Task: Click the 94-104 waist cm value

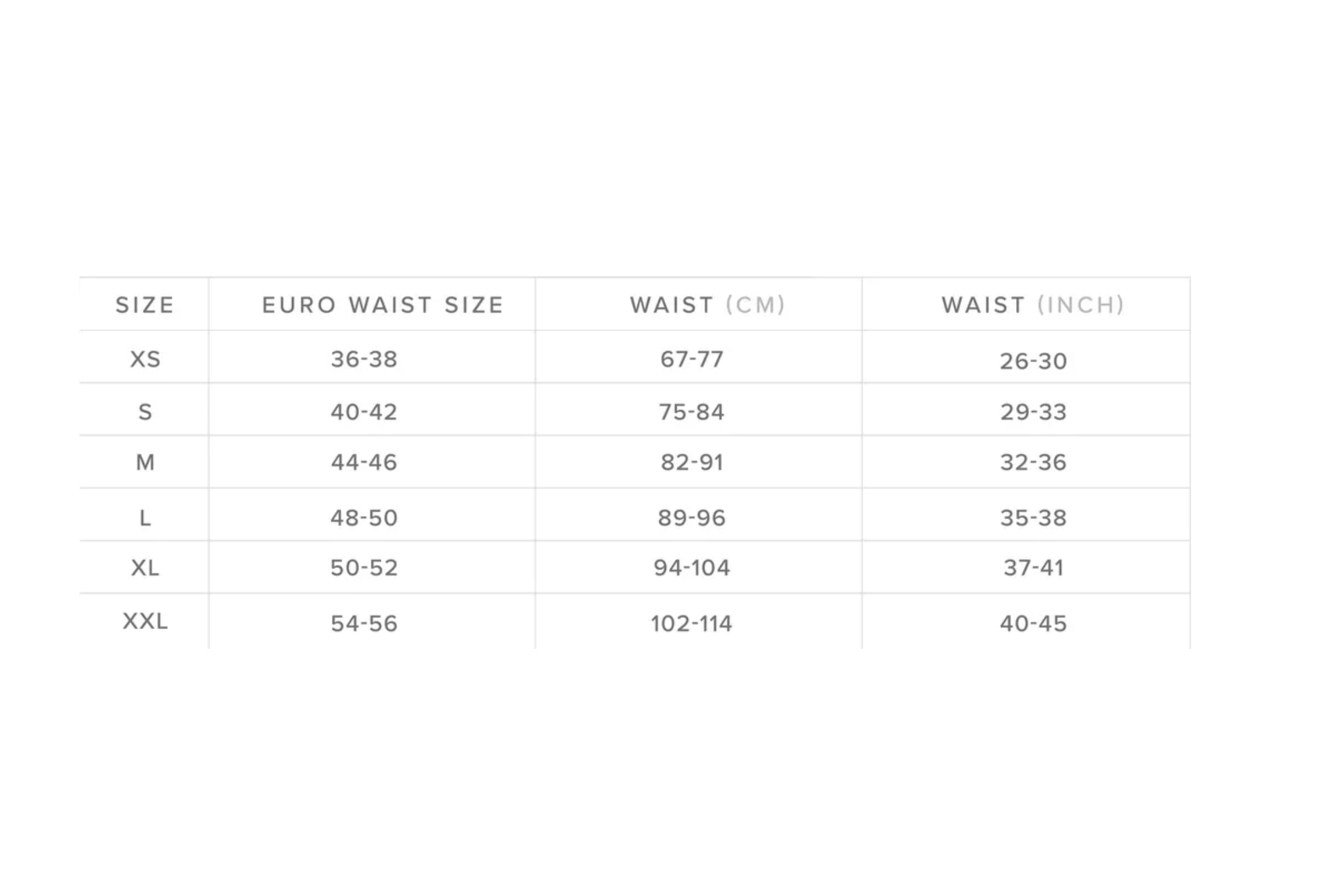Action: coord(692,568)
